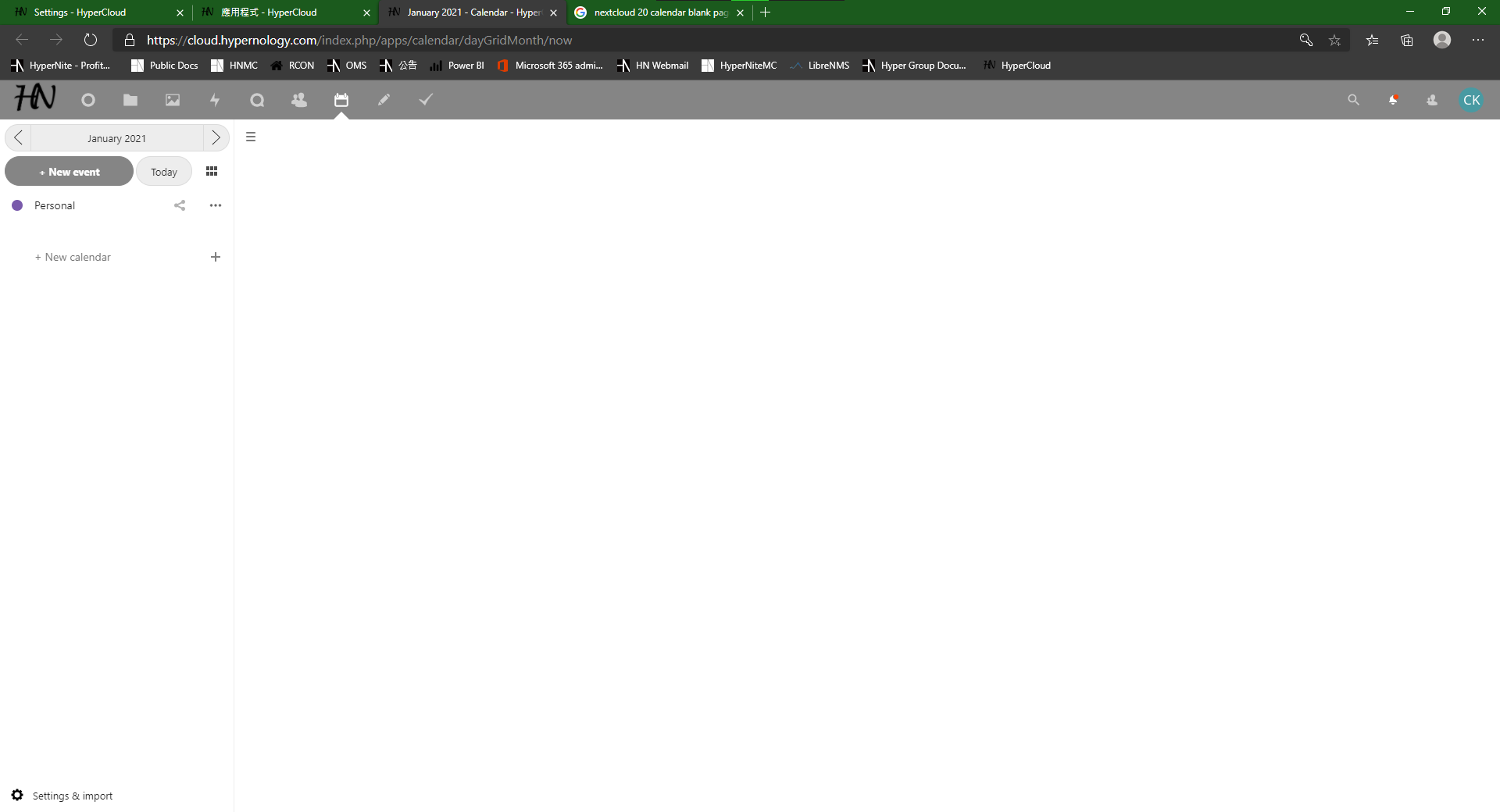The image size is (1500, 812).
Task: Go to the next month
Action: point(216,138)
